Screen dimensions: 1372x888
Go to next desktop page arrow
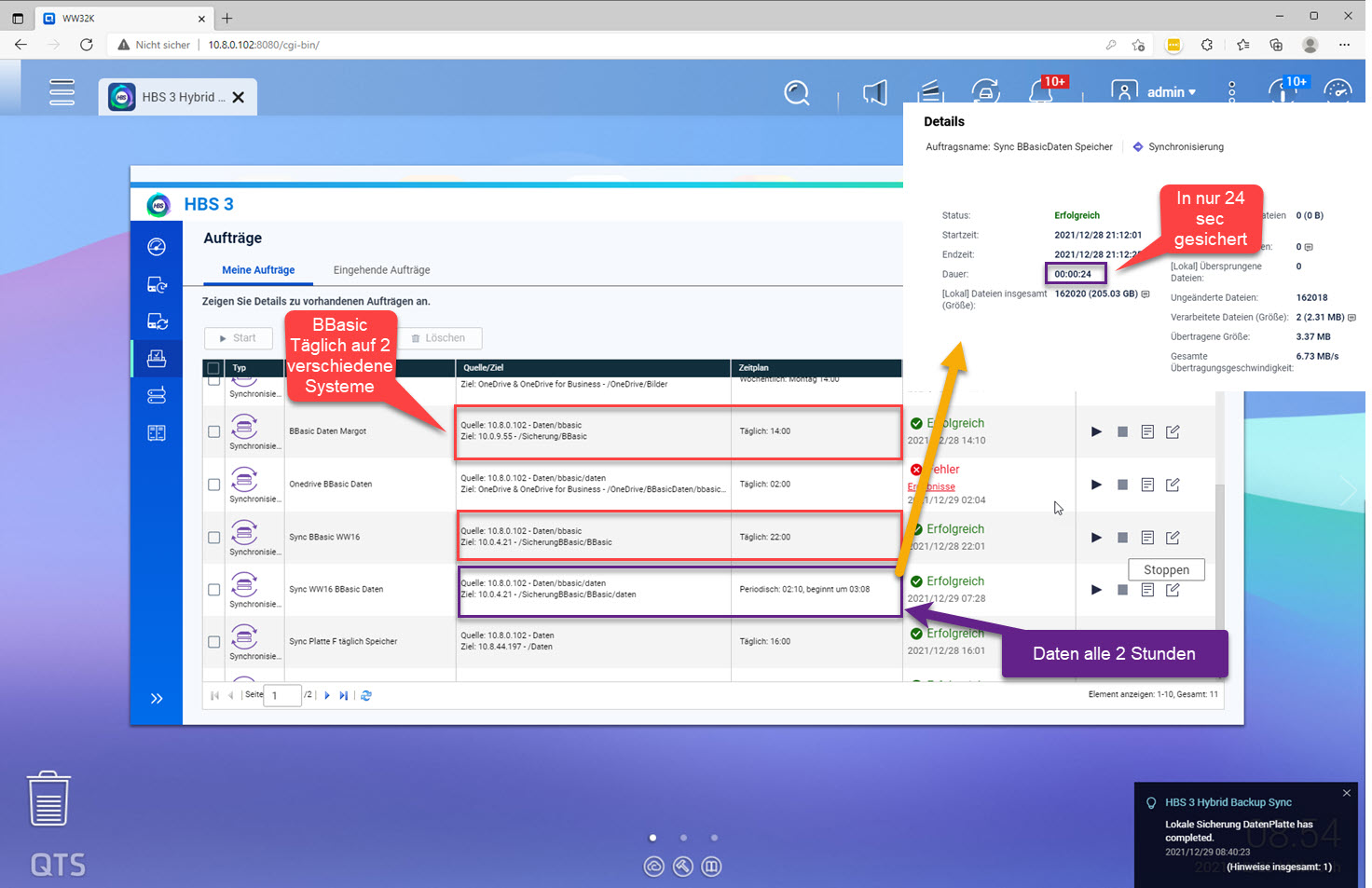coord(1348,490)
